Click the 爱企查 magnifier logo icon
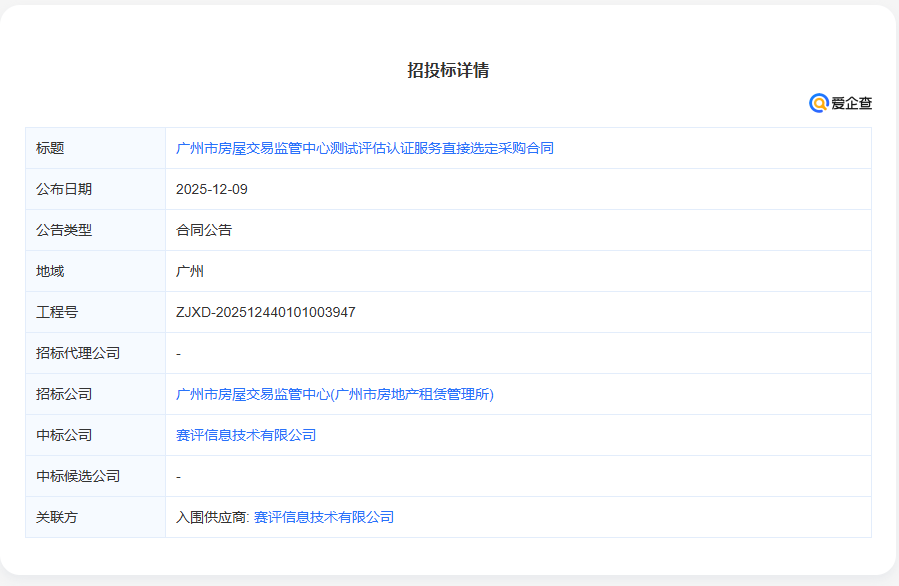The height and width of the screenshot is (586, 899). tap(816, 101)
